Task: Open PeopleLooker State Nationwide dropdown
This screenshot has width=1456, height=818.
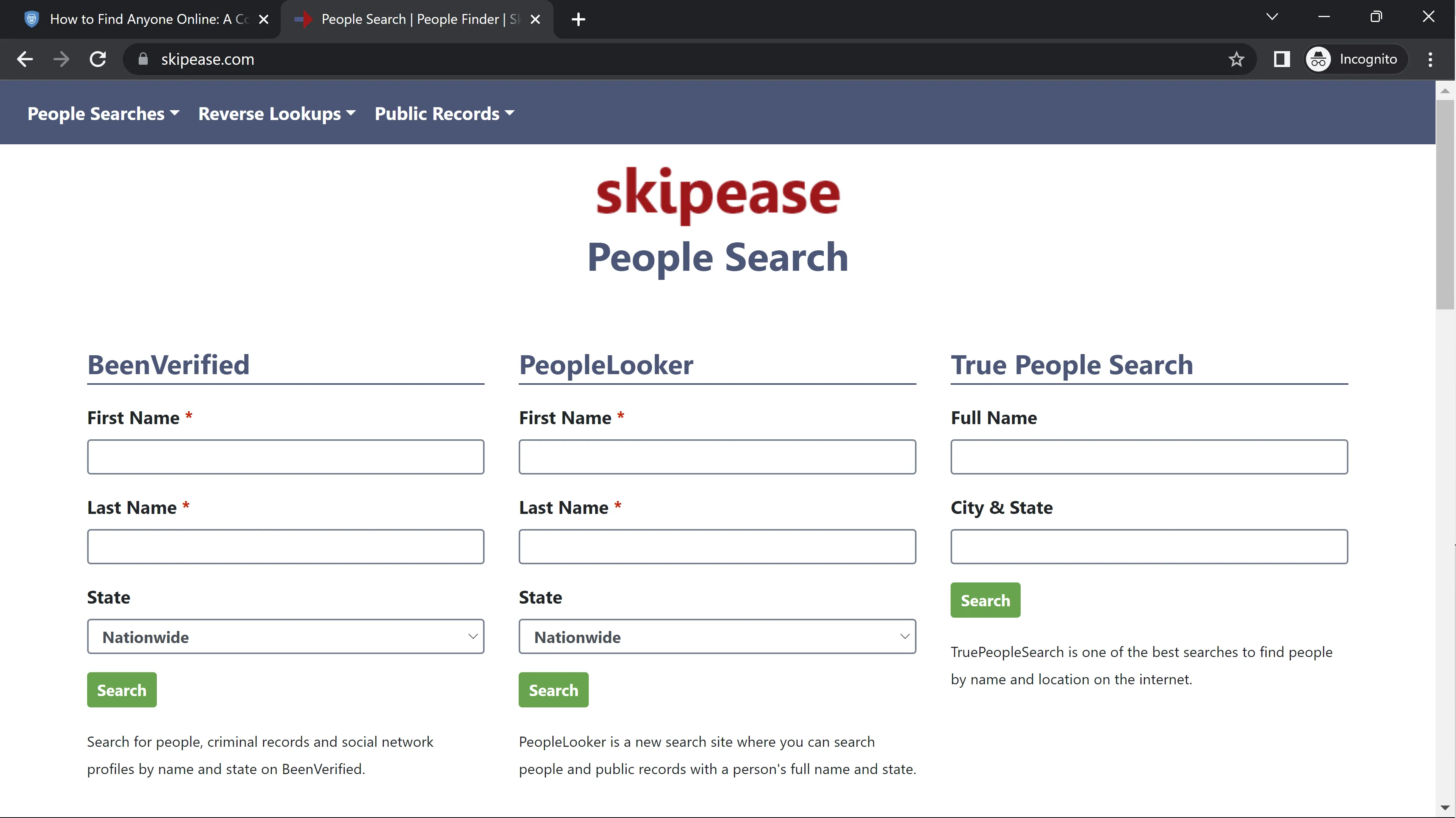Action: pyautogui.click(x=717, y=637)
